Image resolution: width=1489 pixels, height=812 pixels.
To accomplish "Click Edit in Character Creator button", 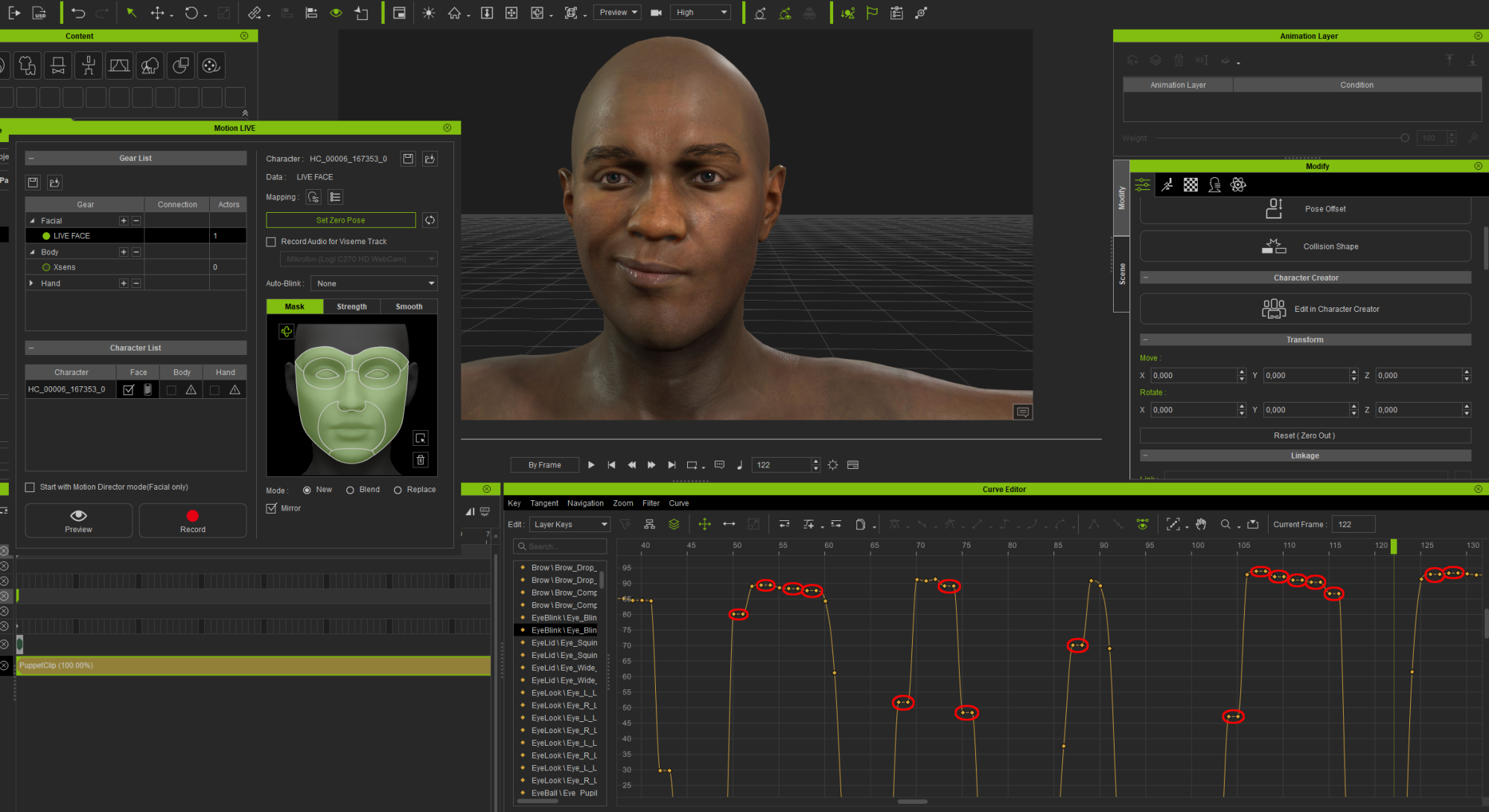I will 1305,309.
